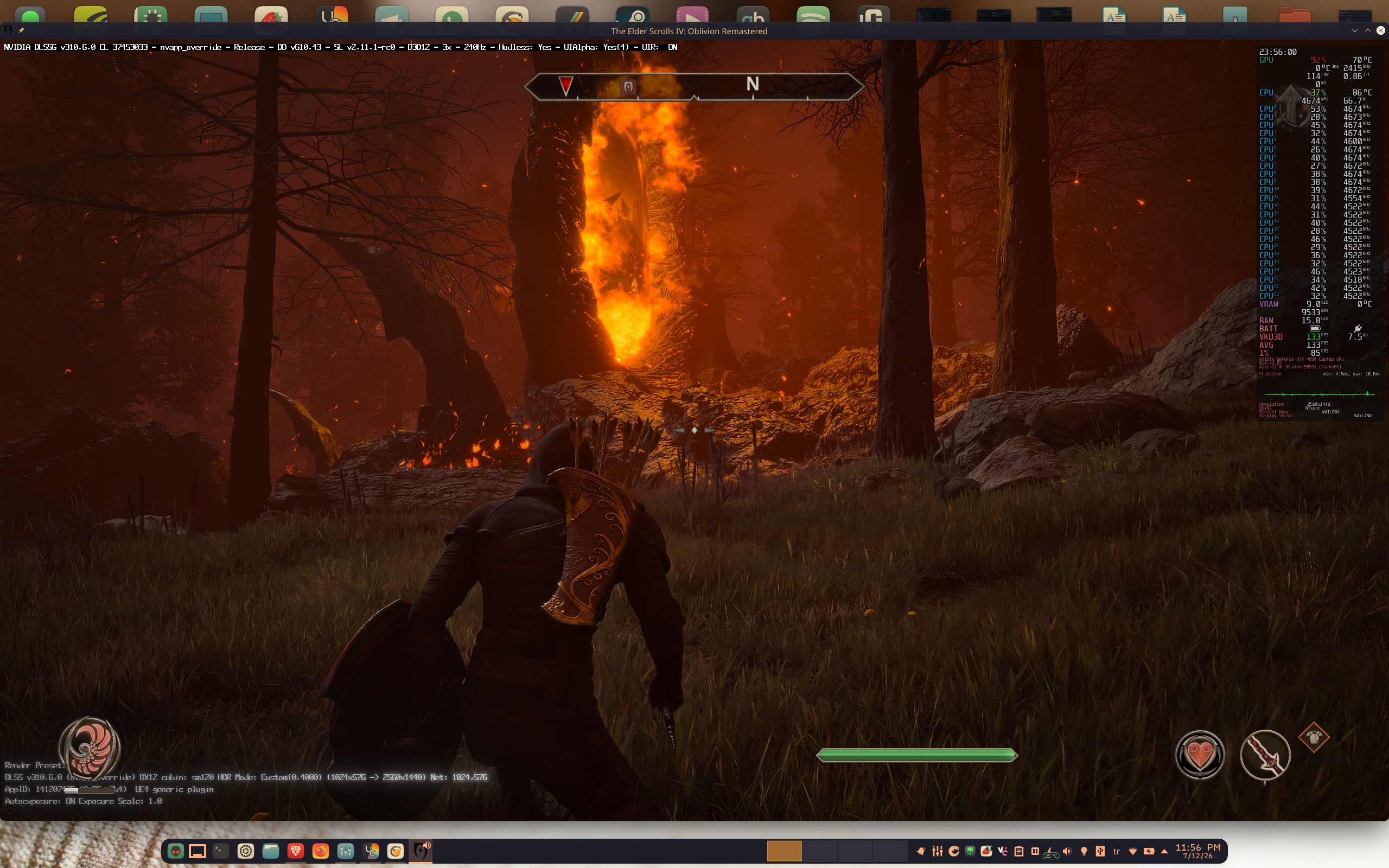Click the GPU 92% usage readout
Image resolution: width=1389 pixels, height=868 pixels.
(x=1292, y=60)
